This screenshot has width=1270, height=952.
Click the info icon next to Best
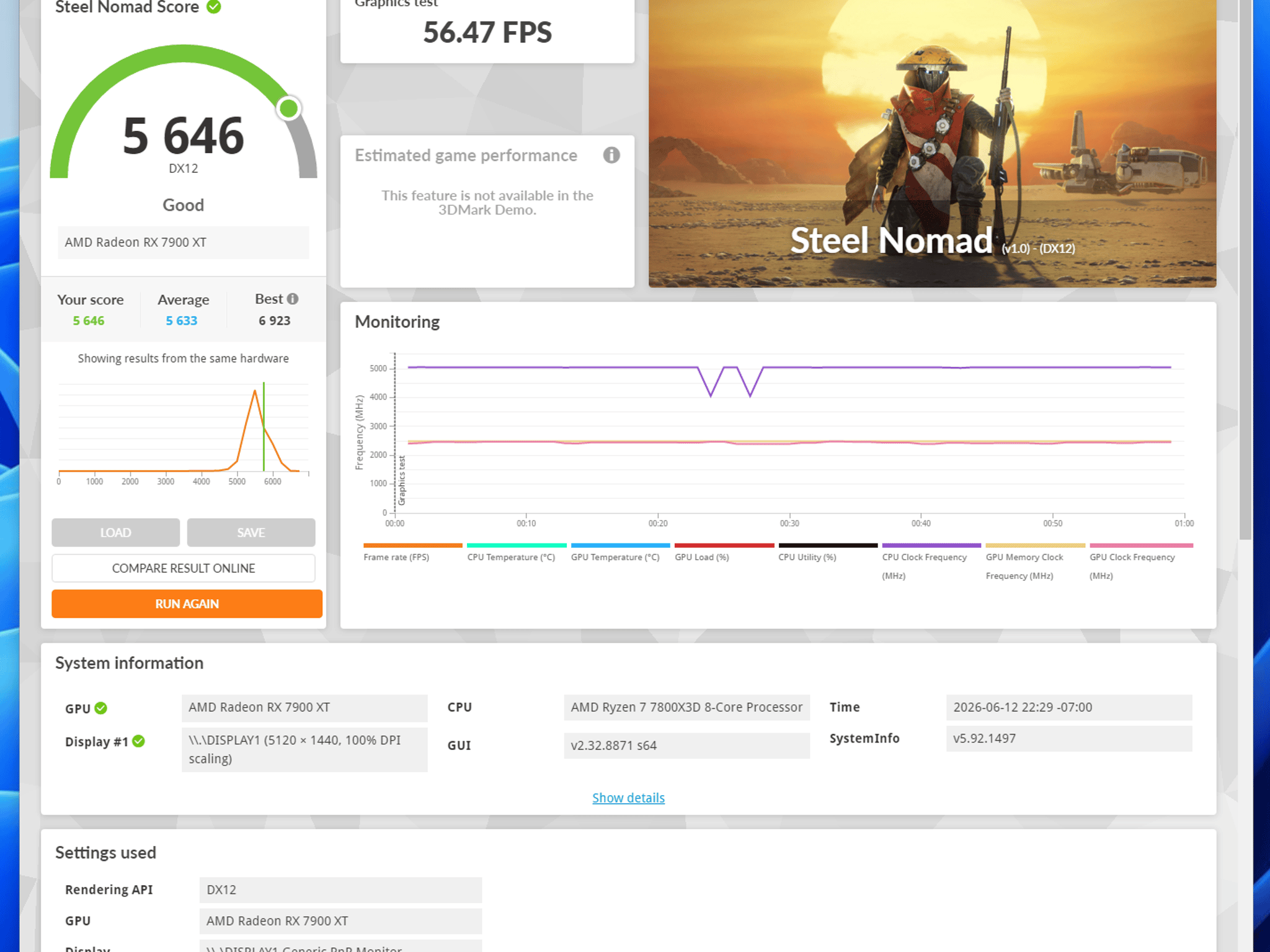(293, 299)
